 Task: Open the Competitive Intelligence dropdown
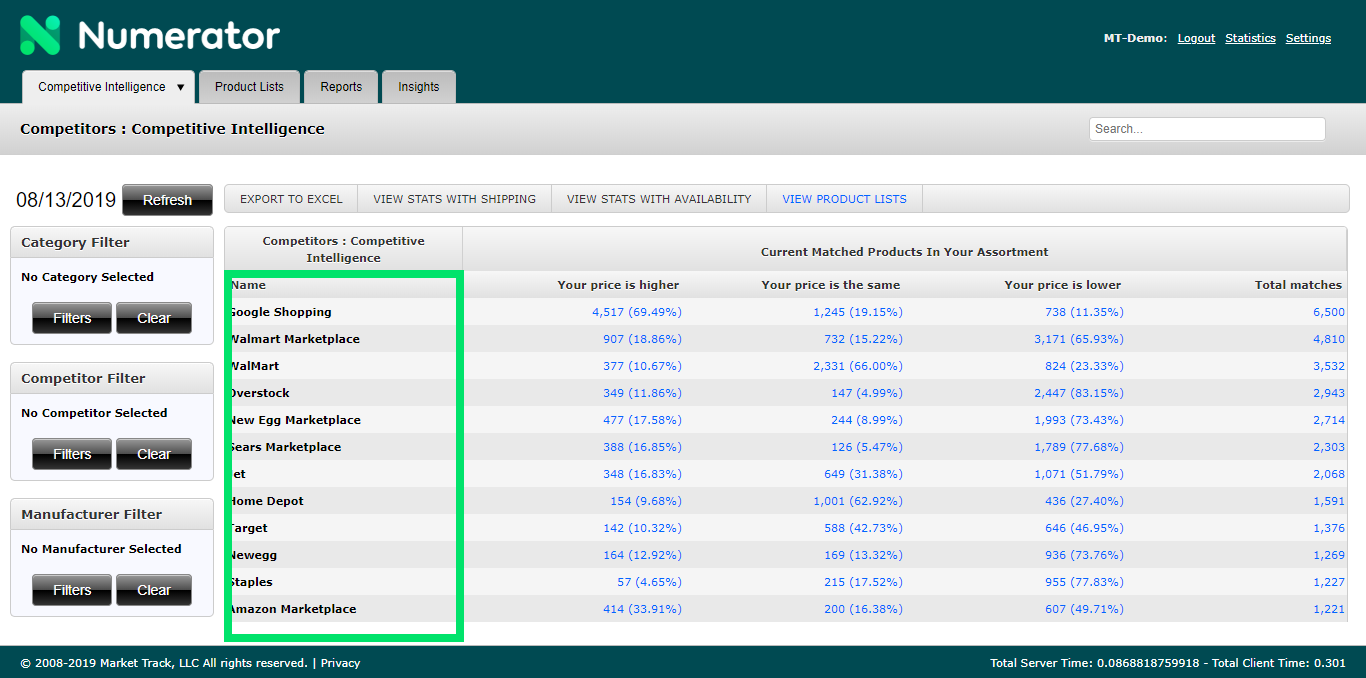click(x=107, y=87)
